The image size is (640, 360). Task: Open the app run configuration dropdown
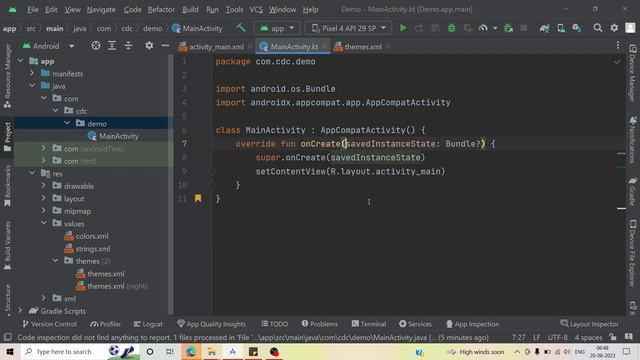[276, 28]
